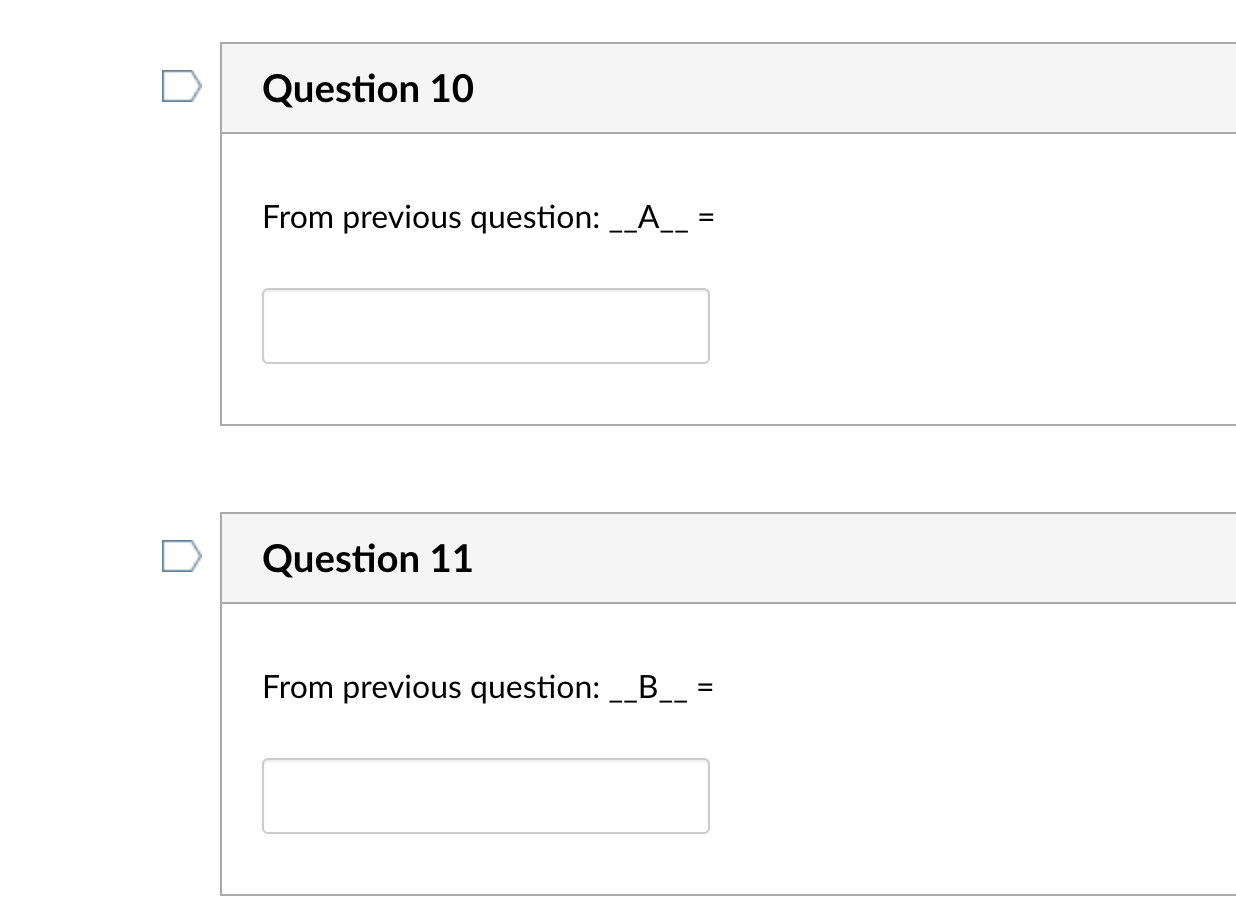Click the Question 10 header bar

[x=700, y=88]
